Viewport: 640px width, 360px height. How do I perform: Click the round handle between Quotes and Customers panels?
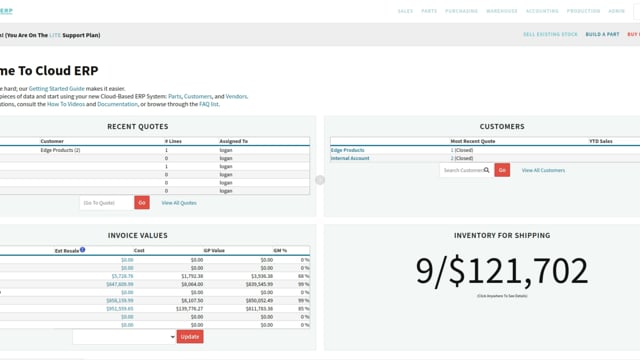pos(320,180)
